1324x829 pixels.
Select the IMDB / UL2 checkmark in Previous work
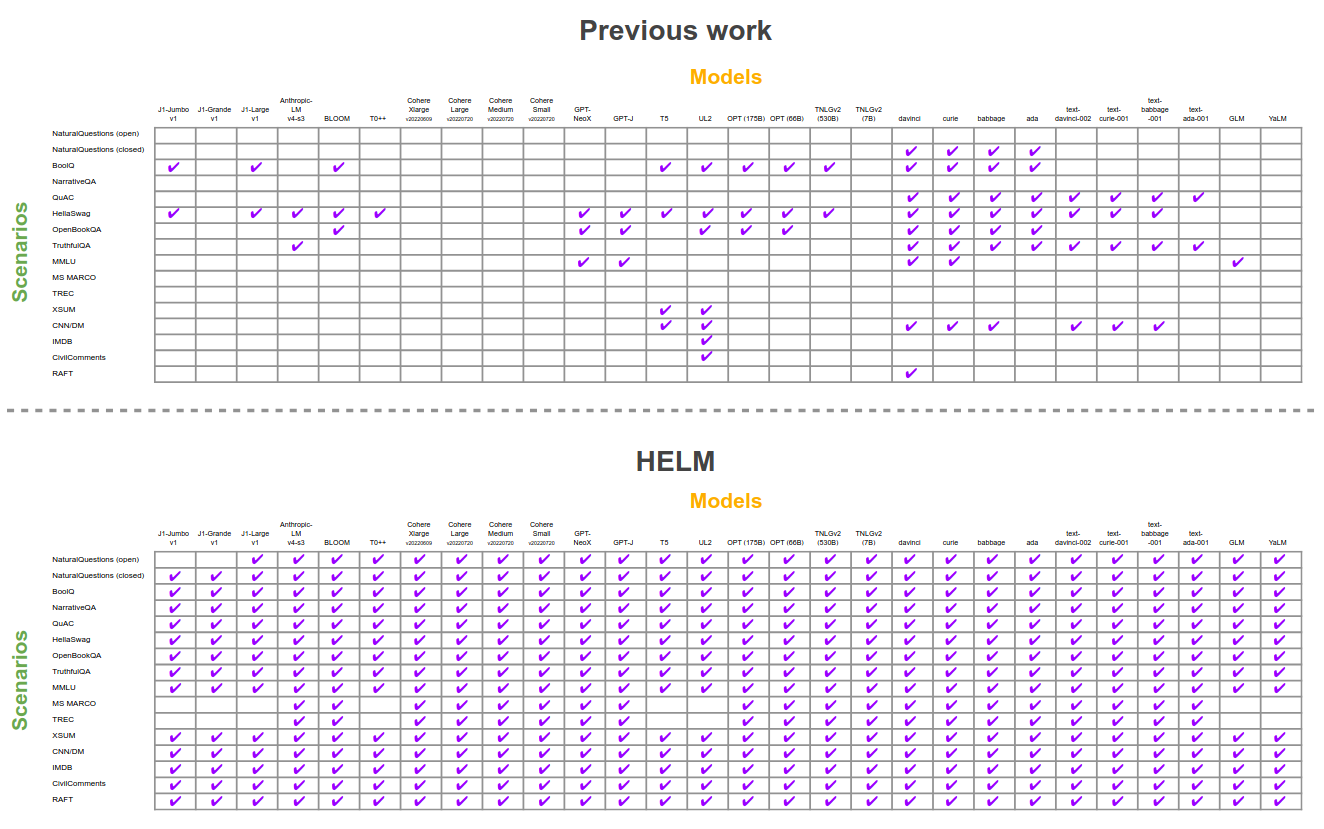point(706,342)
